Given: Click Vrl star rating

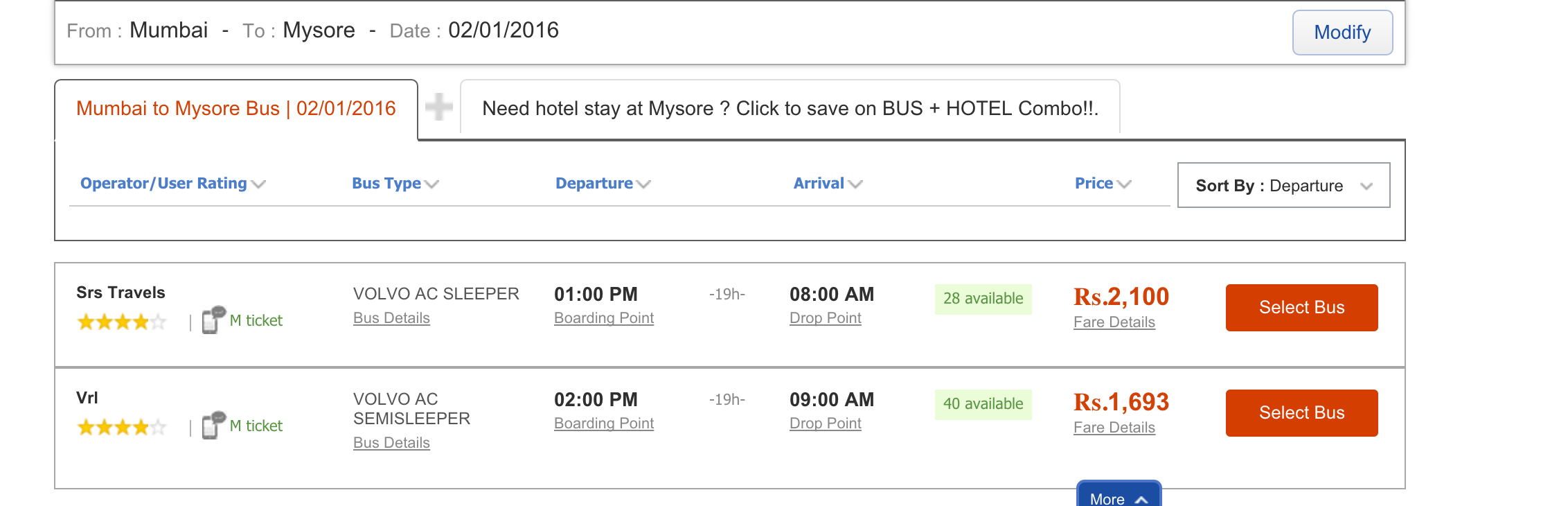Looking at the screenshot, I should click(x=122, y=427).
